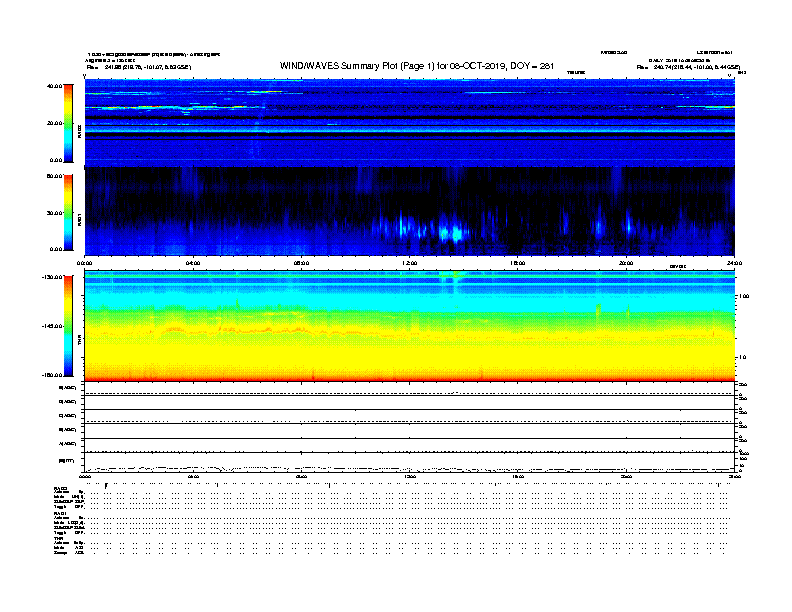Screen dimensions: 792x612
Task: Click the RAD1 status table header
Action: pyautogui.click(x=60, y=514)
